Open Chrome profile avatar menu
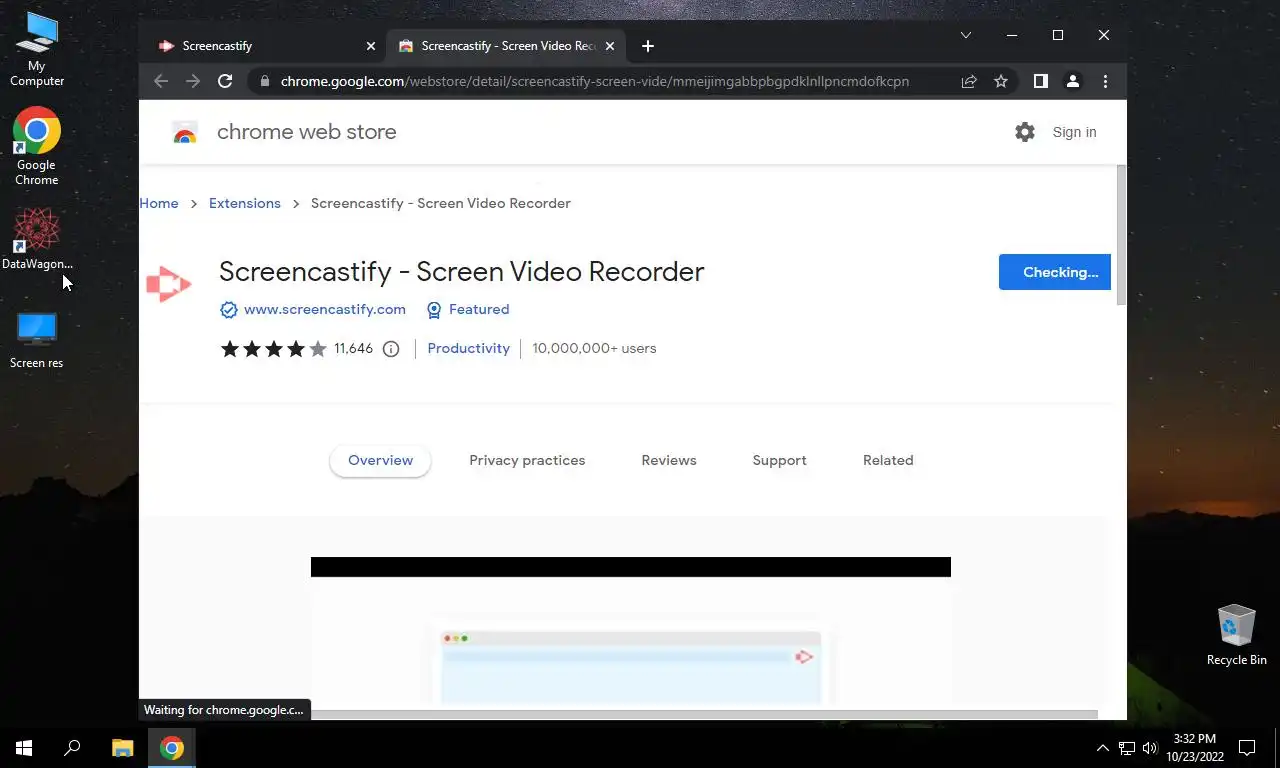This screenshot has width=1280, height=768. pos(1073,81)
